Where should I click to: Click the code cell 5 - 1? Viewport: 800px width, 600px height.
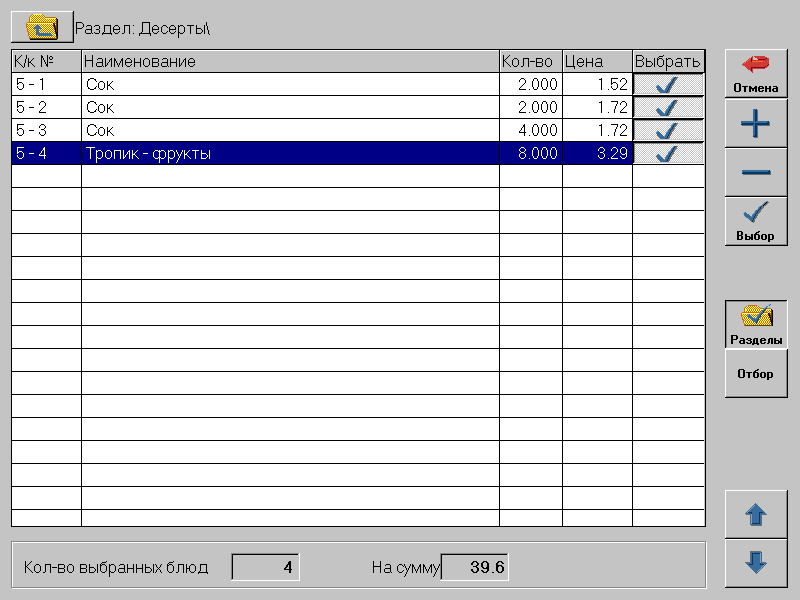click(x=46, y=84)
